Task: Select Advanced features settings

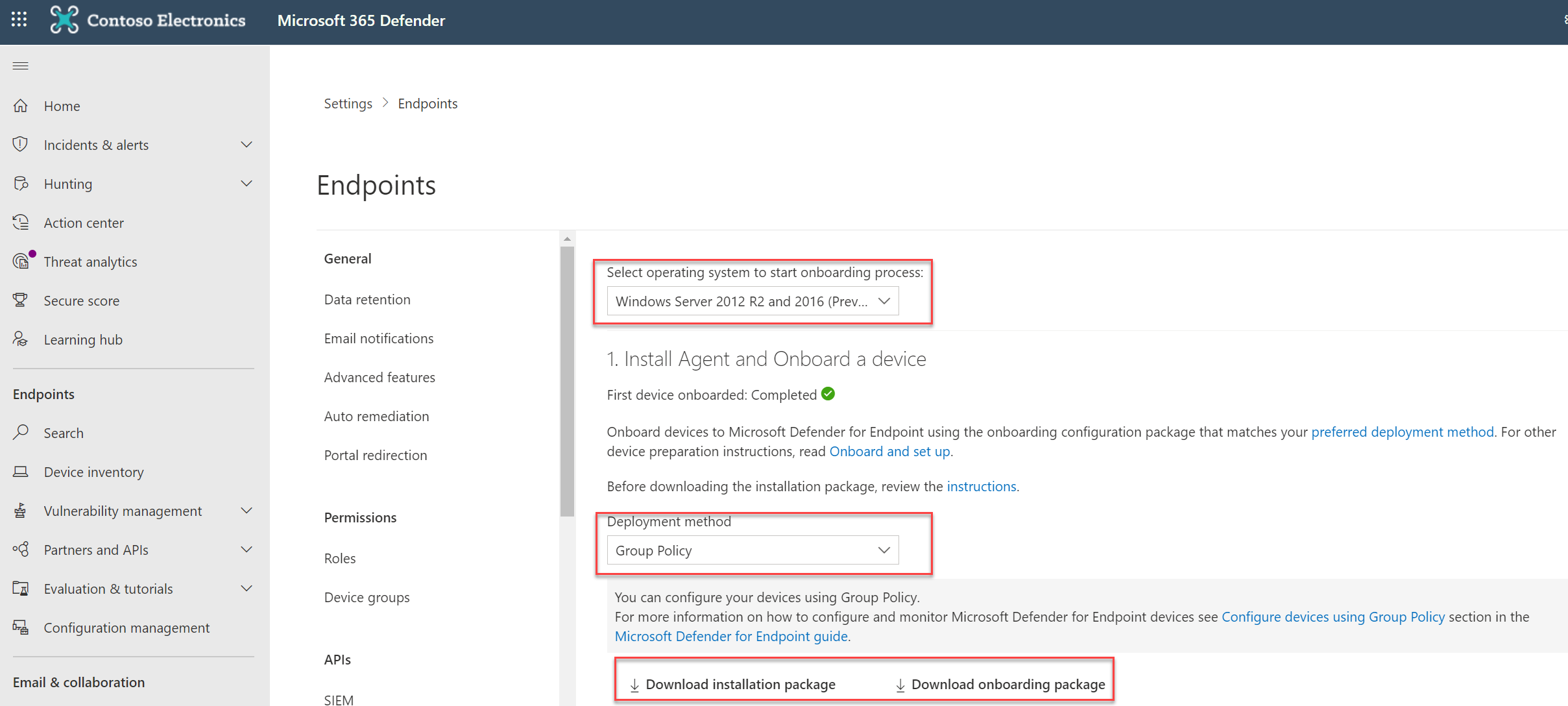Action: (380, 377)
